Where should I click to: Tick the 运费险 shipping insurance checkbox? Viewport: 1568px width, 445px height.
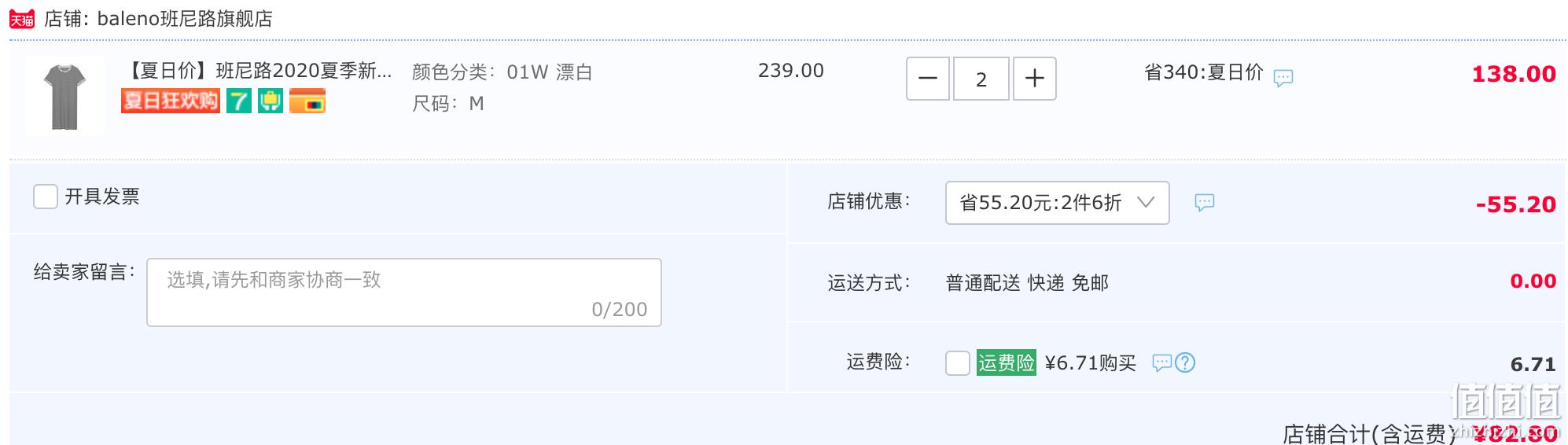(x=958, y=363)
